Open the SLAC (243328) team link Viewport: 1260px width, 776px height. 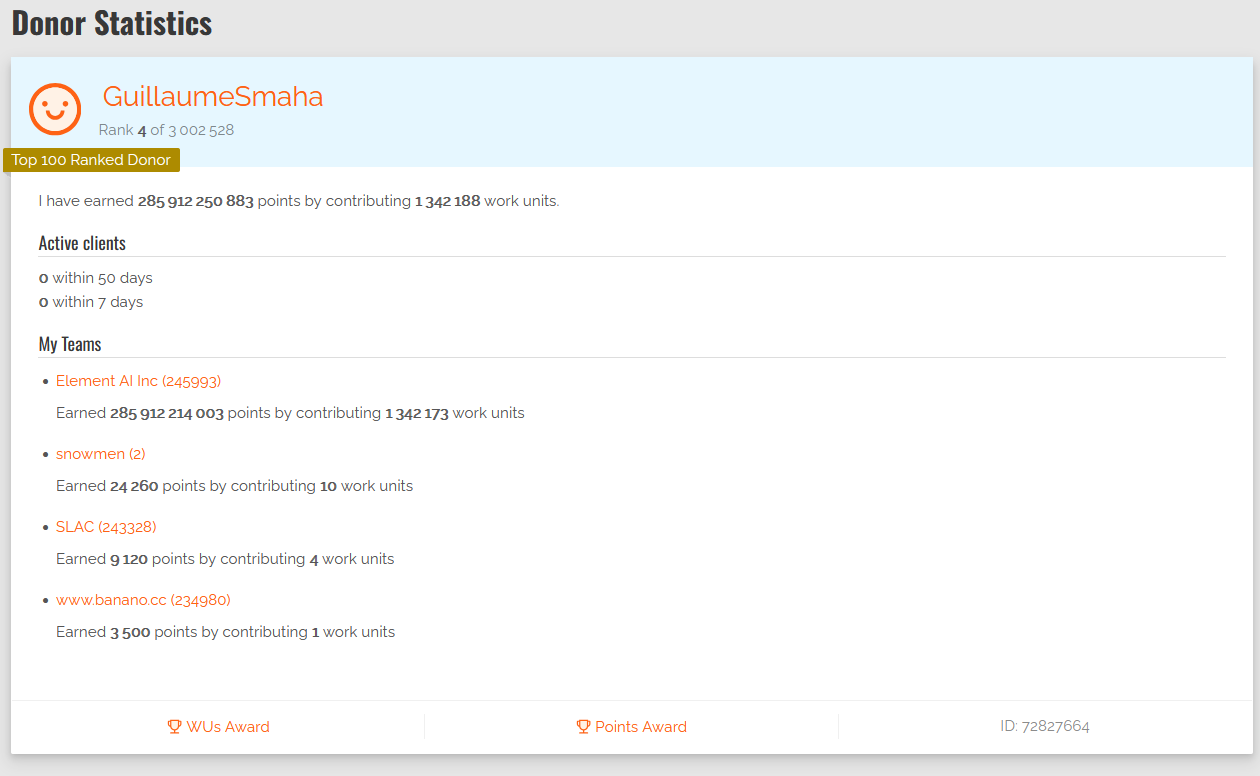coord(106,527)
